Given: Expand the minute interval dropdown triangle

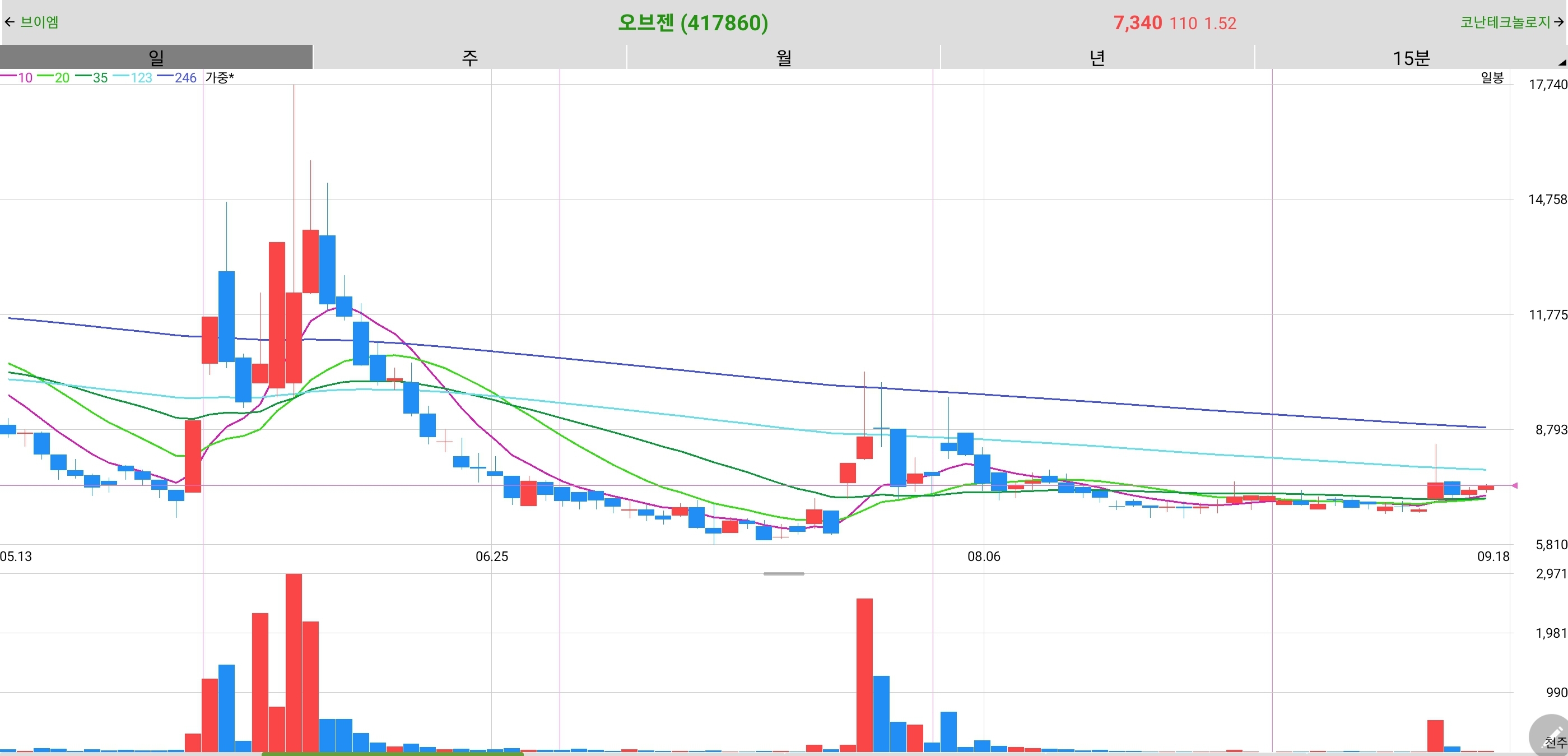Looking at the screenshot, I should click(1562, 62).
